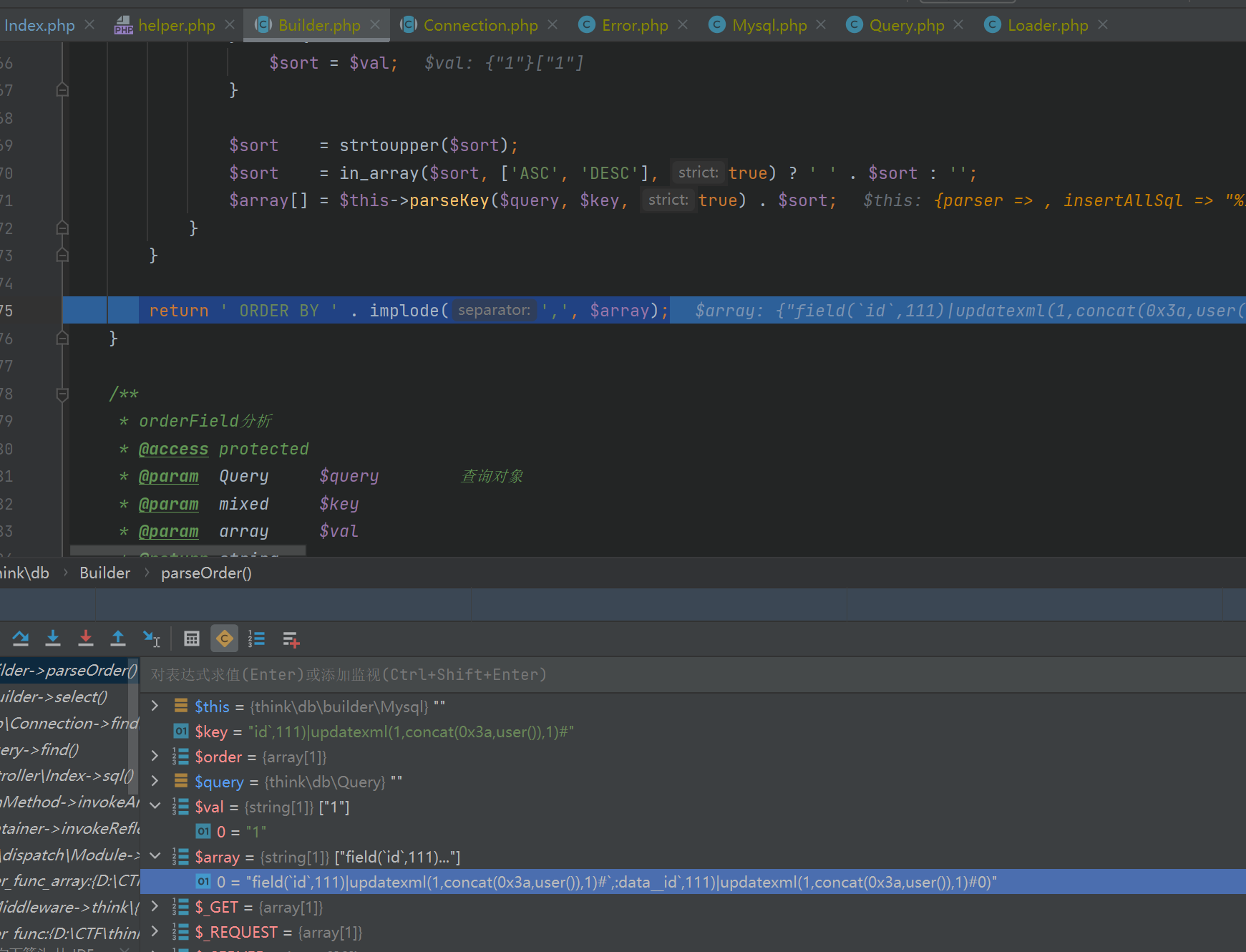Select the highlighted $array element 0 row
This screenshot has height=952, width=1246.
point(693,882)
